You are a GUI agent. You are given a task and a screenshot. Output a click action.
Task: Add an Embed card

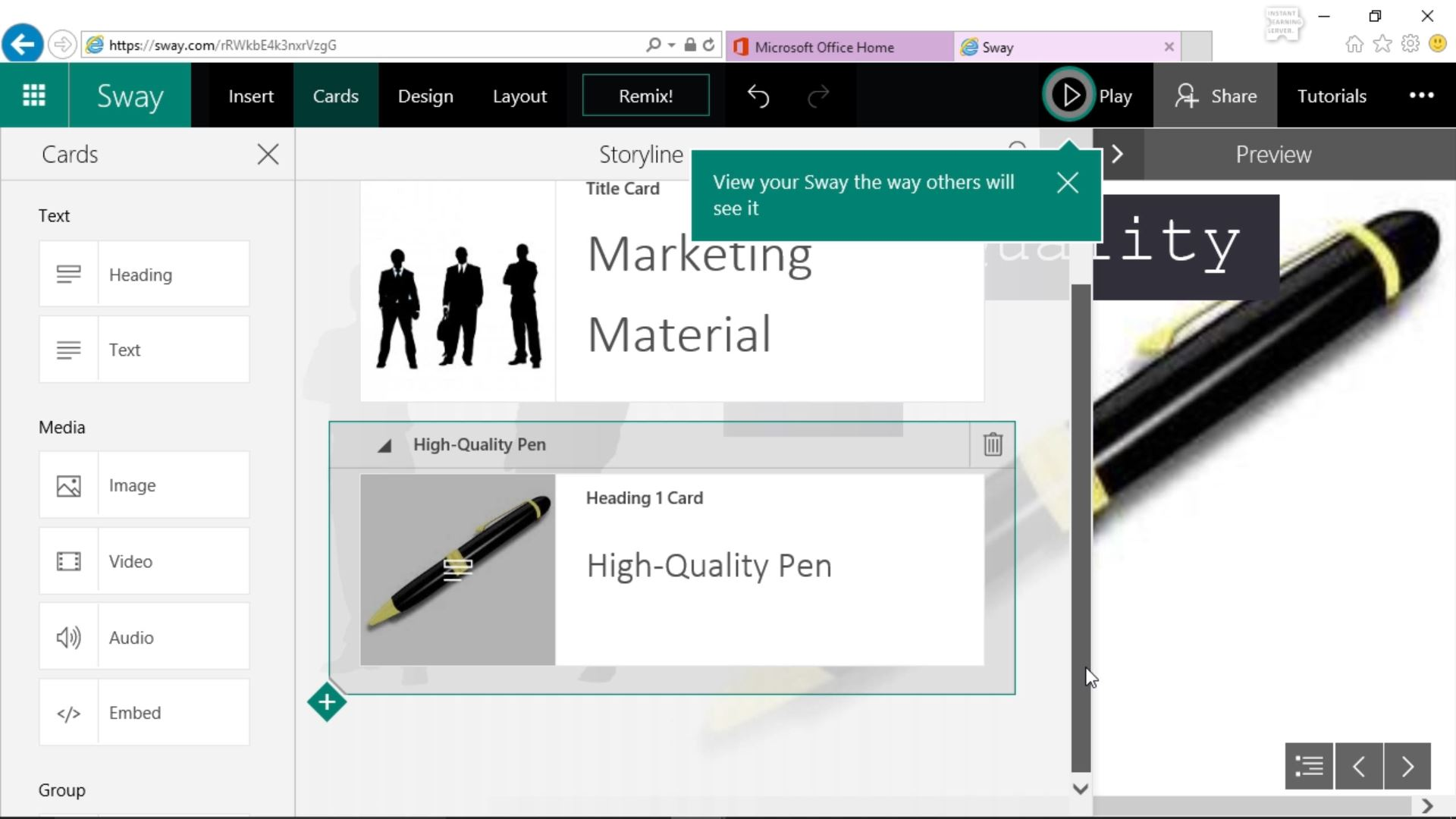tap(143, 711)
